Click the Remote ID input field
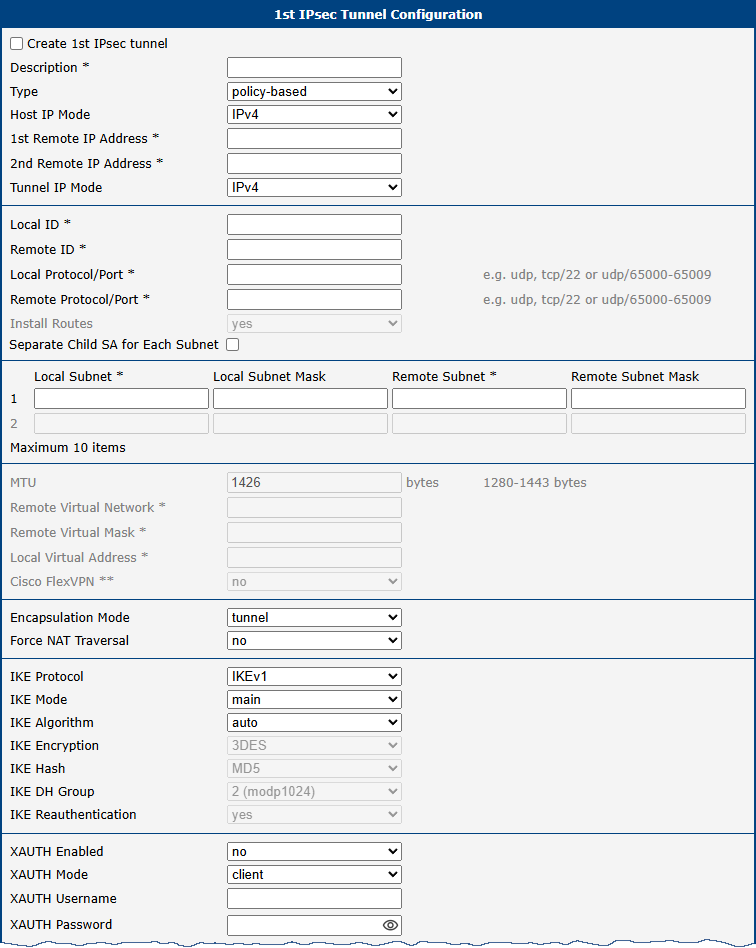This screenshot has height=948, width=756. point(314,249)
